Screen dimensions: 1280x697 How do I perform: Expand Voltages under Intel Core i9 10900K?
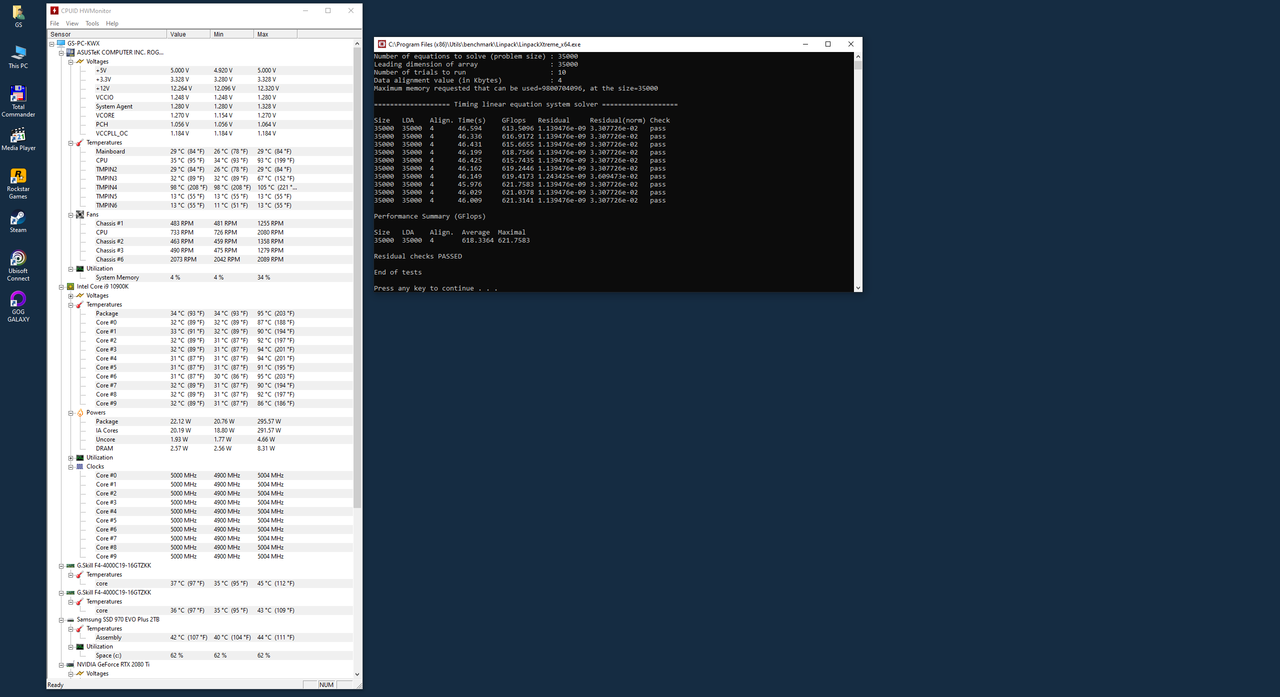tap(70, 295)
